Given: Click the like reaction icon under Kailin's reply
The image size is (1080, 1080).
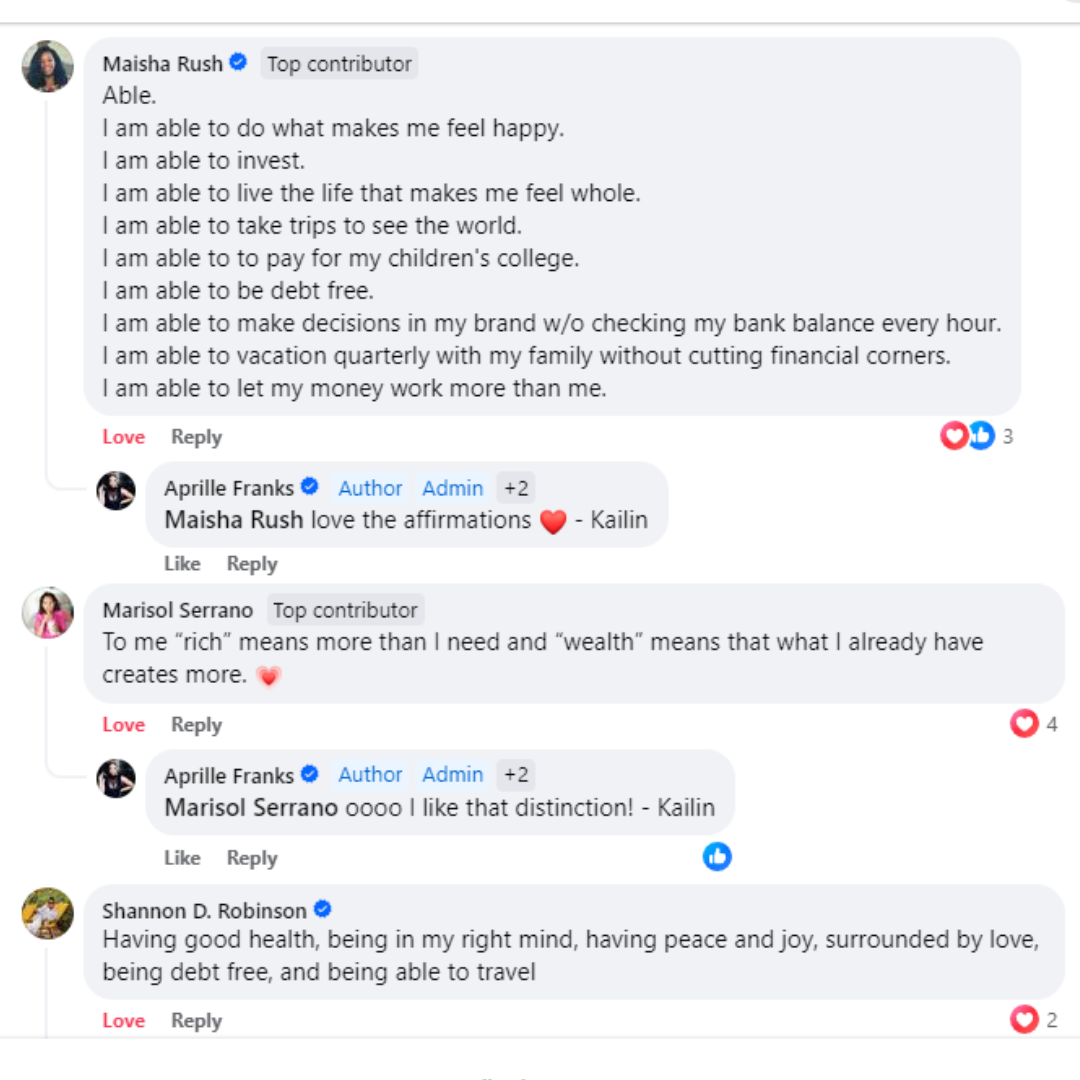Looking at the screenshot, I should click(717, 856).
